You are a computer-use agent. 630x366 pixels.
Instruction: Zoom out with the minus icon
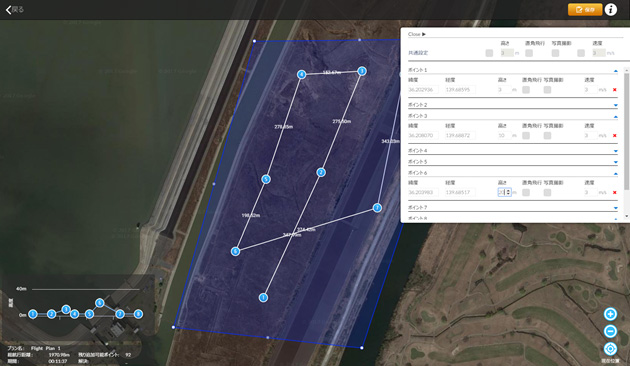610,331
